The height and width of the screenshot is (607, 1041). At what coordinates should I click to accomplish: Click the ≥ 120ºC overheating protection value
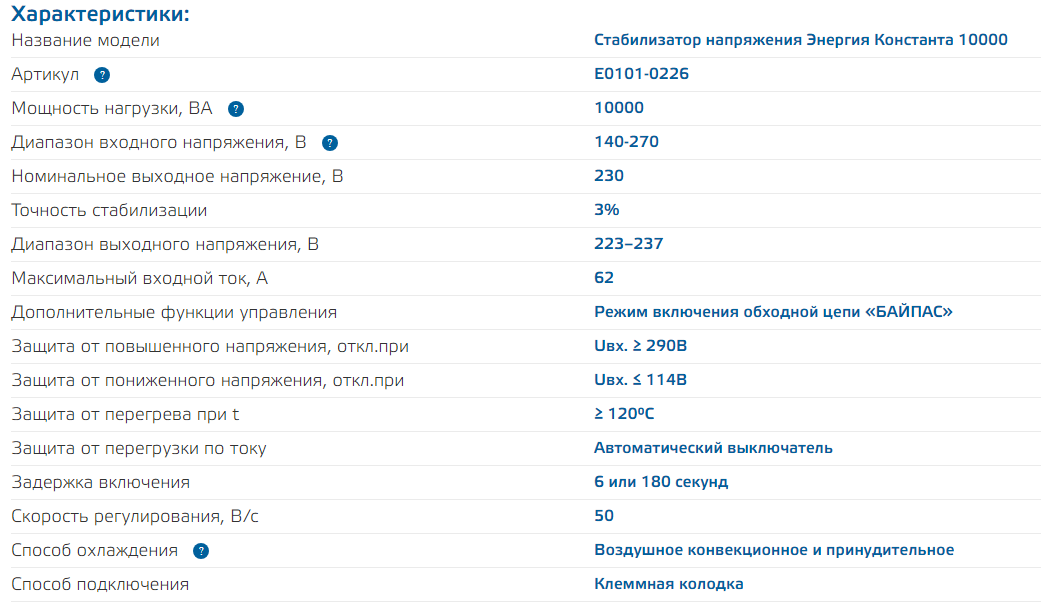point(624,414)
